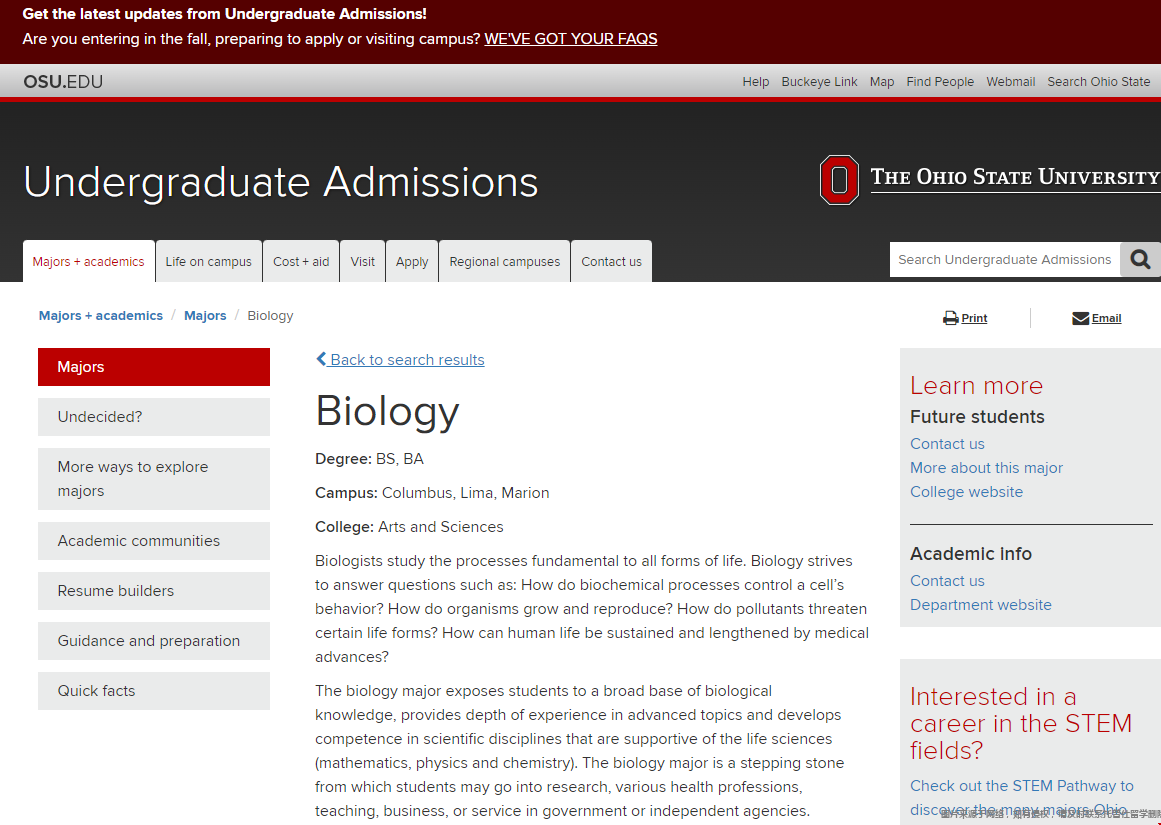This screenshot has height=825, width=1161.
Task: Click the Majors breadcrumb link
Action: (x=205, y=316)
